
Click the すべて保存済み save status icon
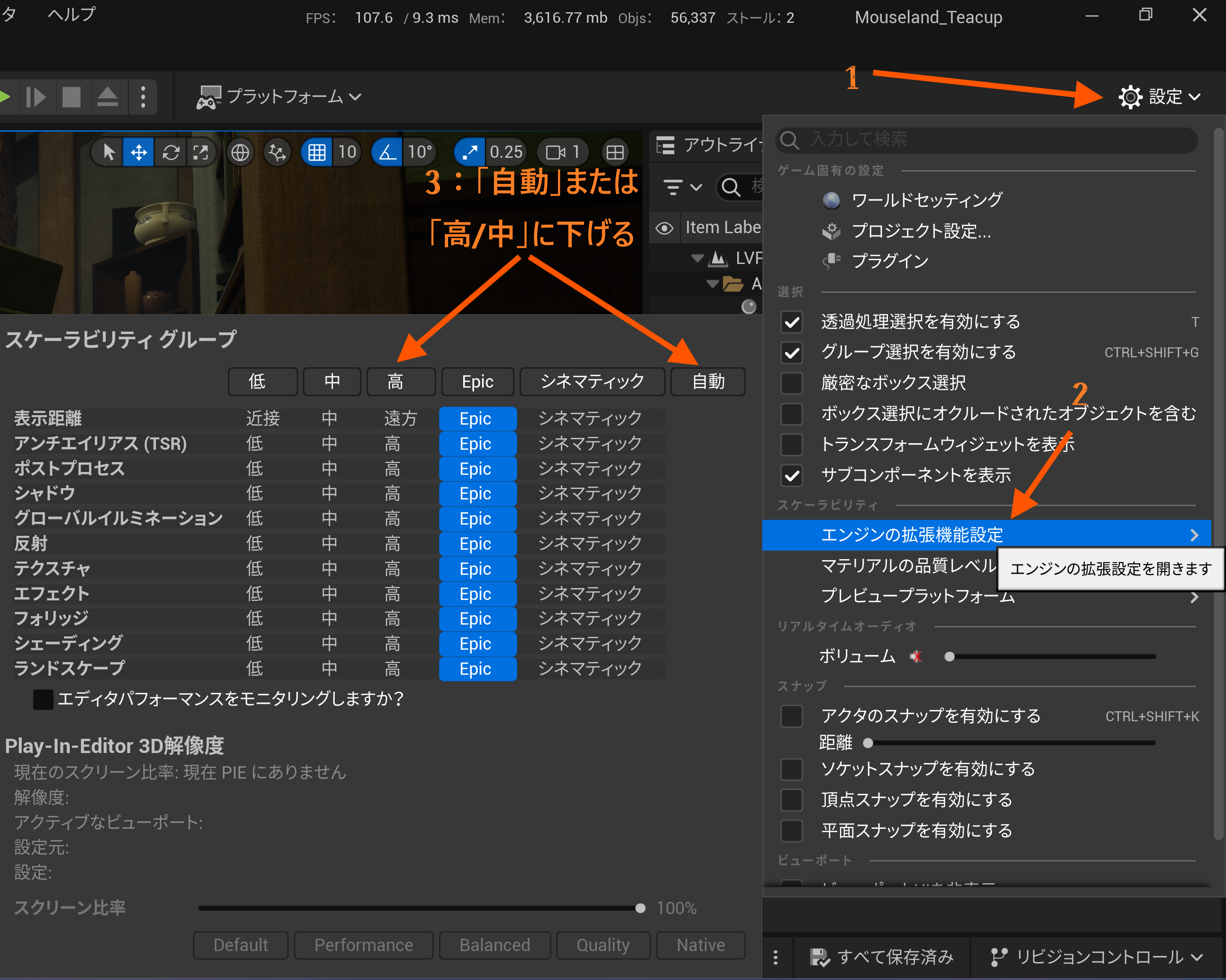(820, 958)
